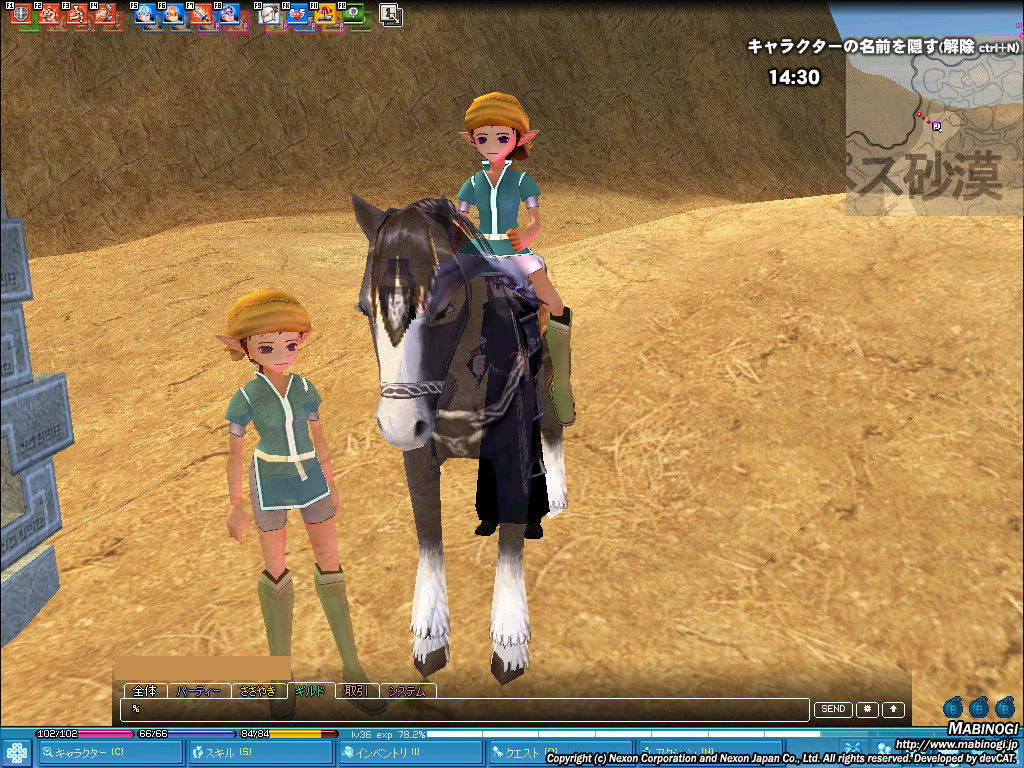The width and height of the screenshot is (1024, 768).
Task: Switch the hotkey bar set icon
Action: point(391,14)
